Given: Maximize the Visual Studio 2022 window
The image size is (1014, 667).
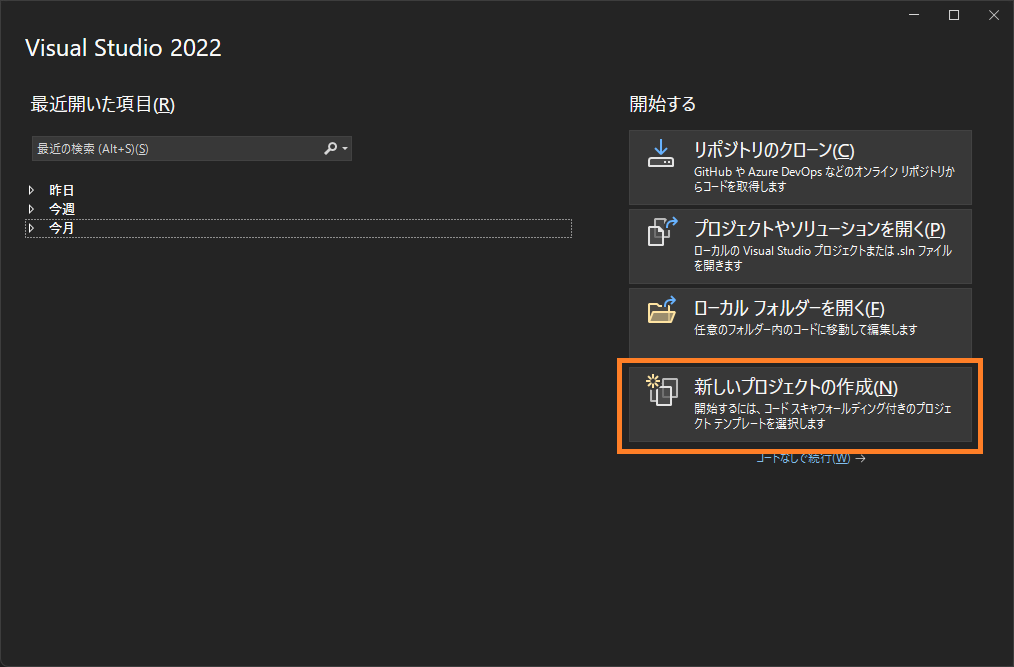Looking at the screenshot, I should [x=954, y=15].
